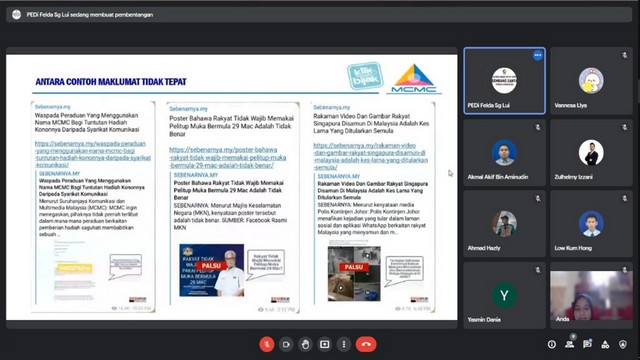Unmute the microphone button
The width and height of the screenshot is (640, 360).
pyautogui.click(x=267, y=344)
